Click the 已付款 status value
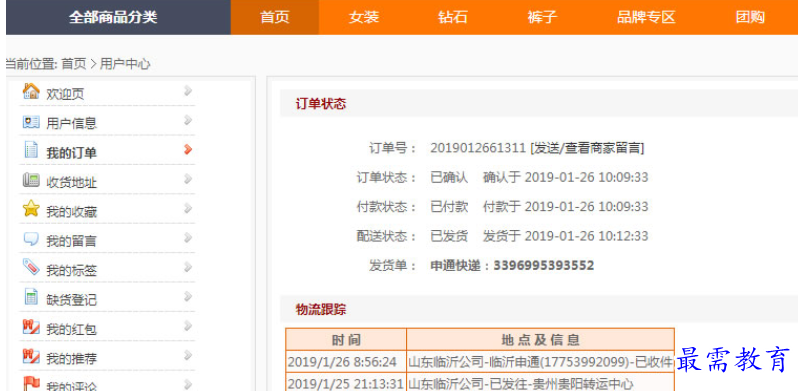This screenshot has width=798, height=391. (x=449, y=206)
